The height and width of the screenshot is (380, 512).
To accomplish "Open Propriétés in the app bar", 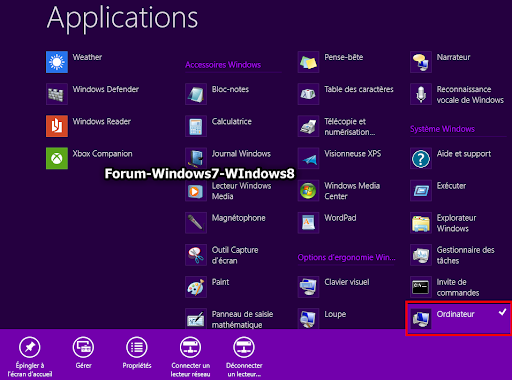I will pyautogui.click(x=137, y=353).
